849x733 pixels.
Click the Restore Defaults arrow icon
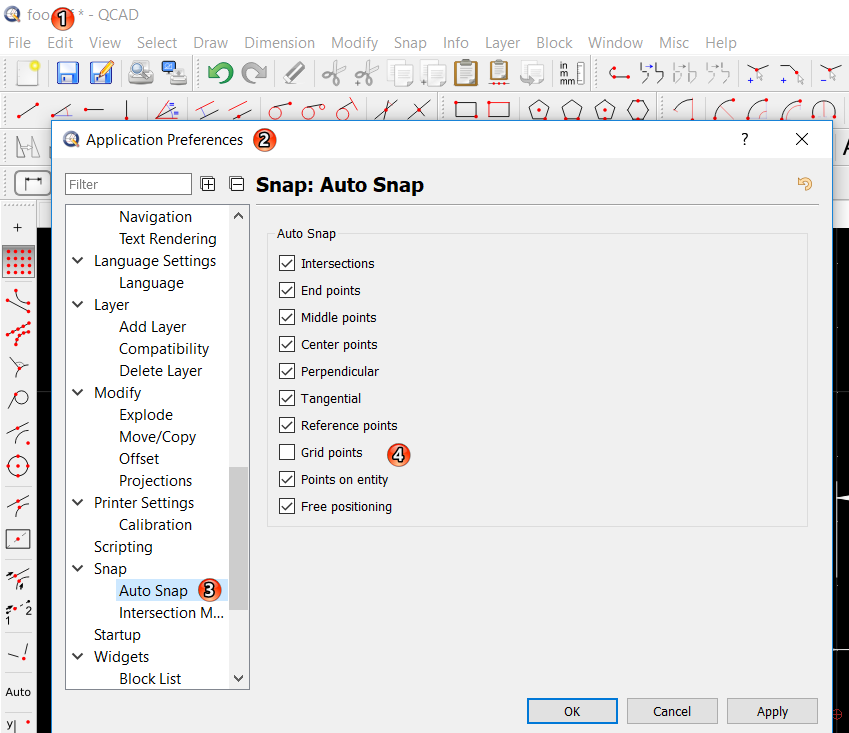click(803, 184)
